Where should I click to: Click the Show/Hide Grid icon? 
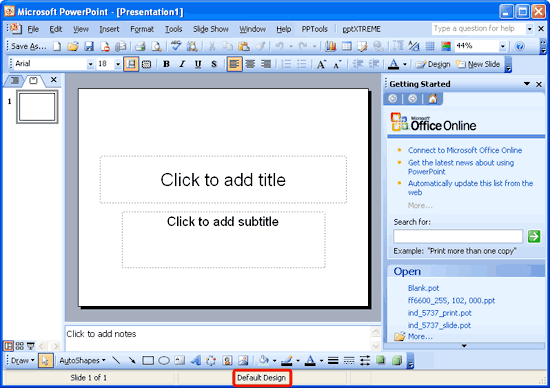430,46
